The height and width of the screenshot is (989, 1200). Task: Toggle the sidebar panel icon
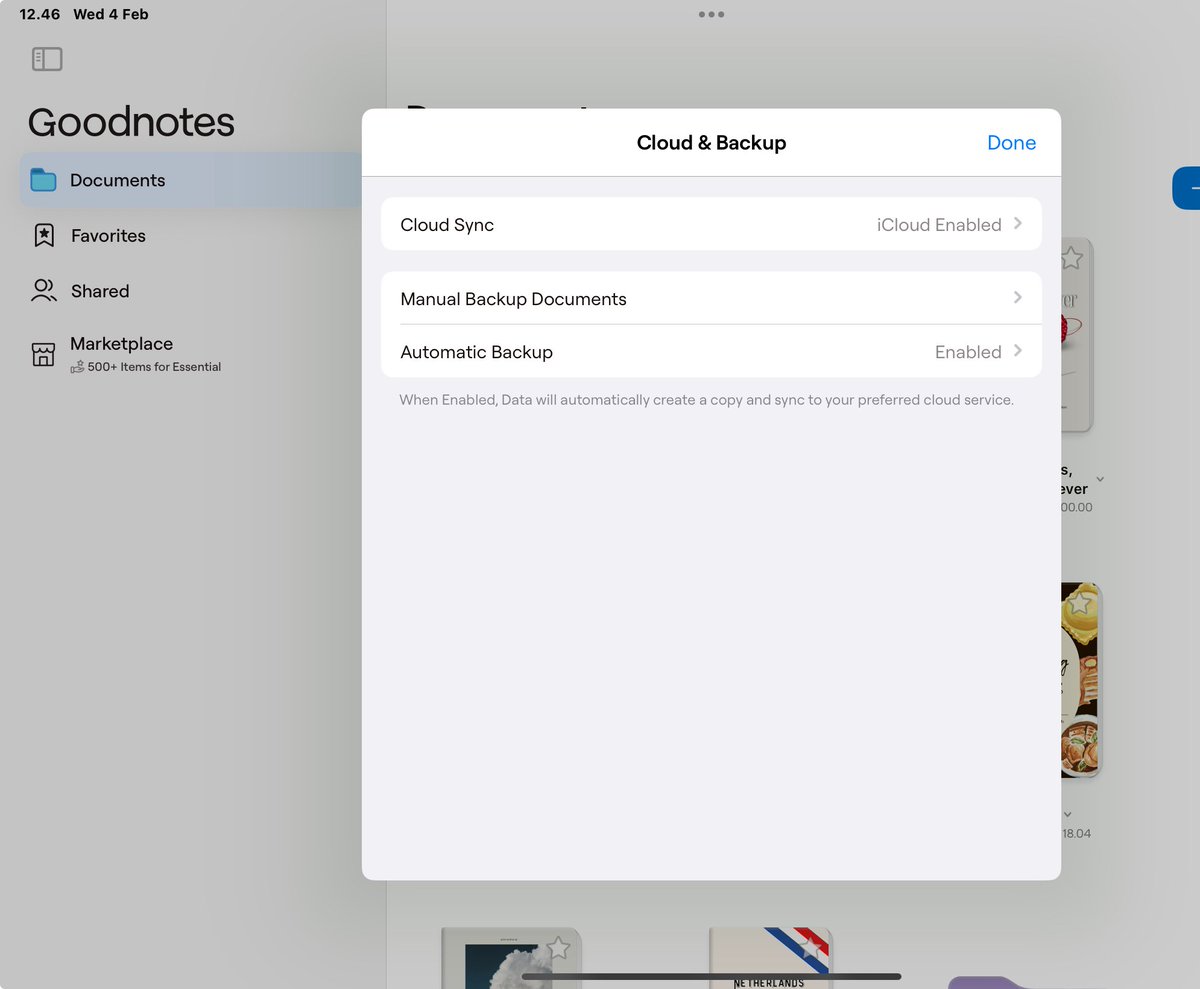47,59
